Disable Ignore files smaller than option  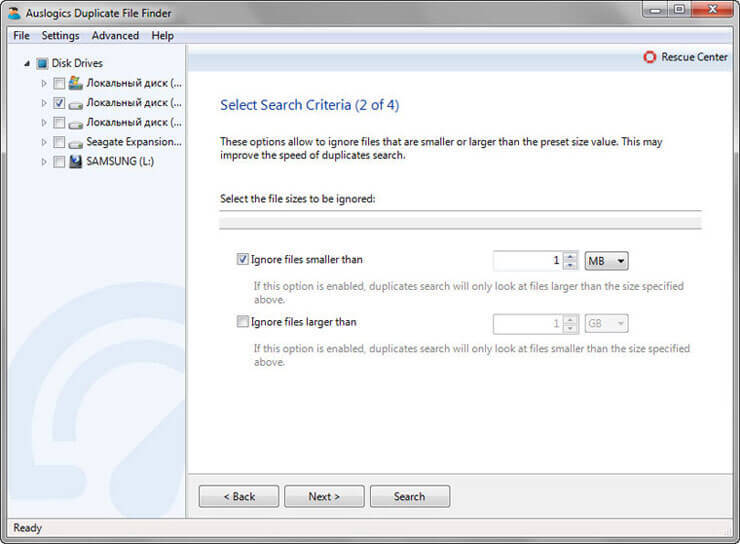(242, 260)
